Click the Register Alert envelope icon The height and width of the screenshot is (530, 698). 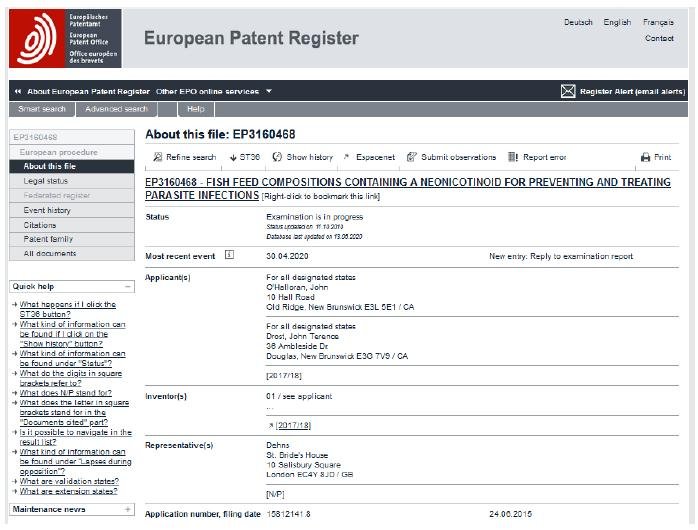click(569, 91)
